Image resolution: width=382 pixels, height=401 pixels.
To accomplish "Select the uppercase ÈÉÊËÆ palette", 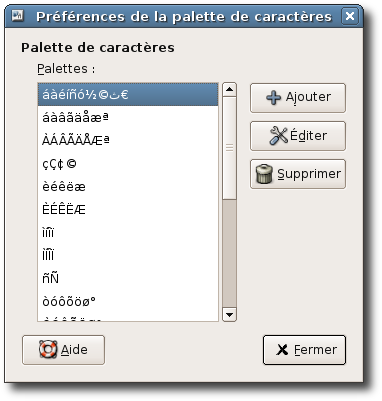I will coord(128,210).
